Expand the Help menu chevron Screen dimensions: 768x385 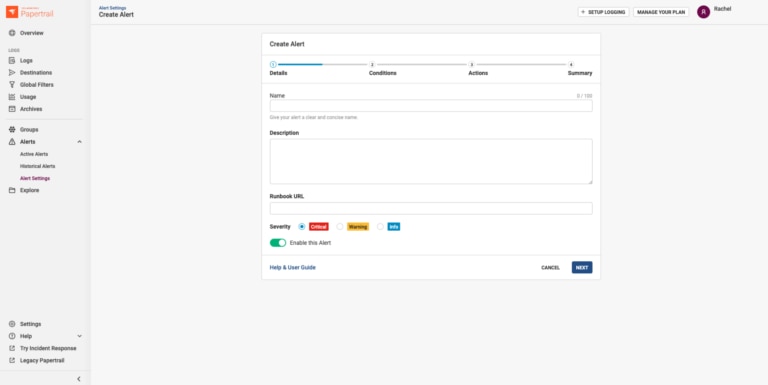79,336
